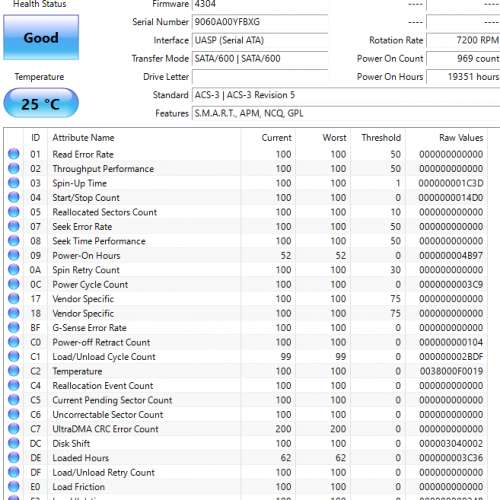Screen dimensions: 500x500
Task: Click the Transfer Mode field SATA/600
Action: pos(260,59)
